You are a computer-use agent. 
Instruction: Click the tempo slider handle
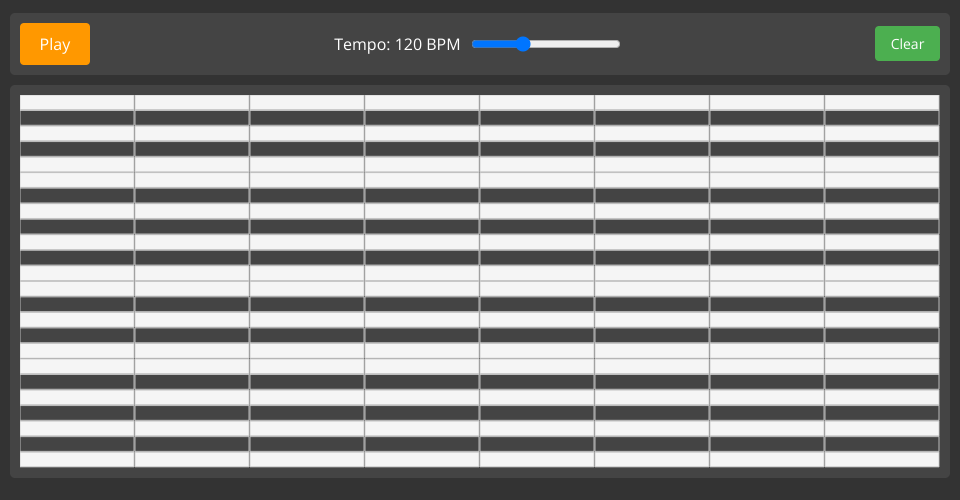(523, 44)
